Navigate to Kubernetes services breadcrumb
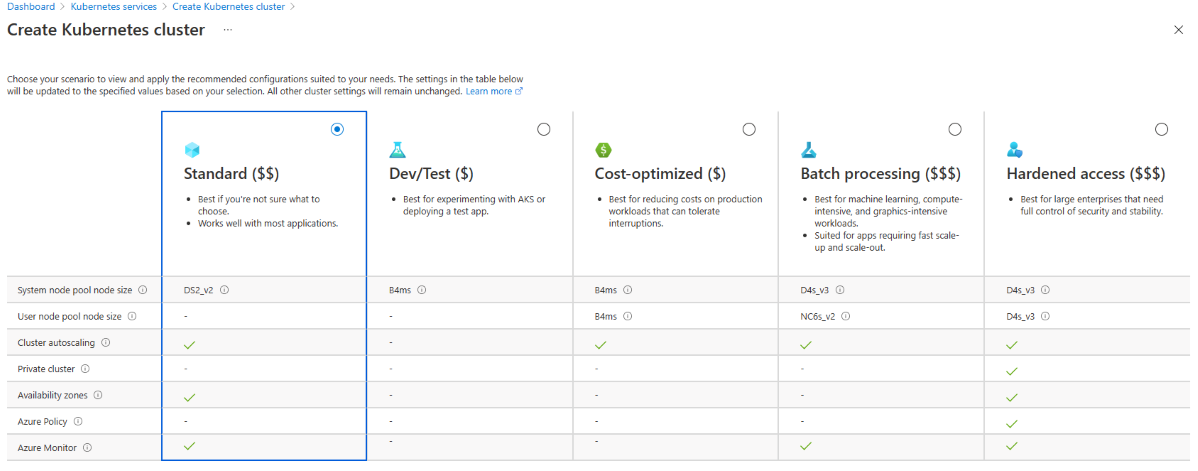 click(x=113, y=7)
